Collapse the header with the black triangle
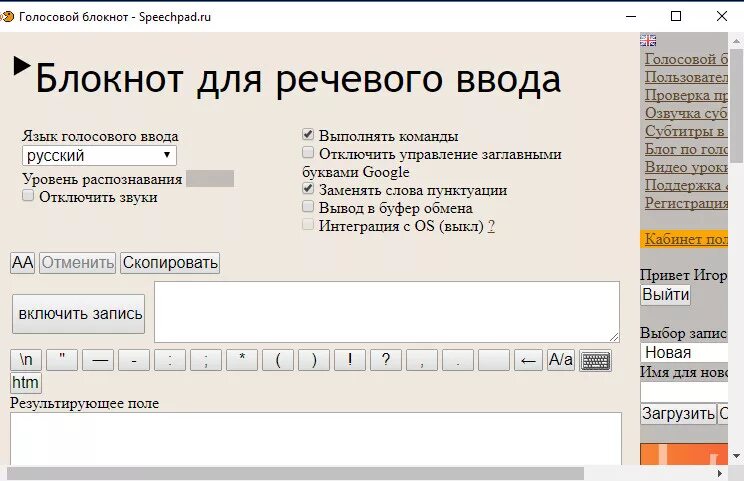Viewport: 744px width, 481px height. point(22,66)
